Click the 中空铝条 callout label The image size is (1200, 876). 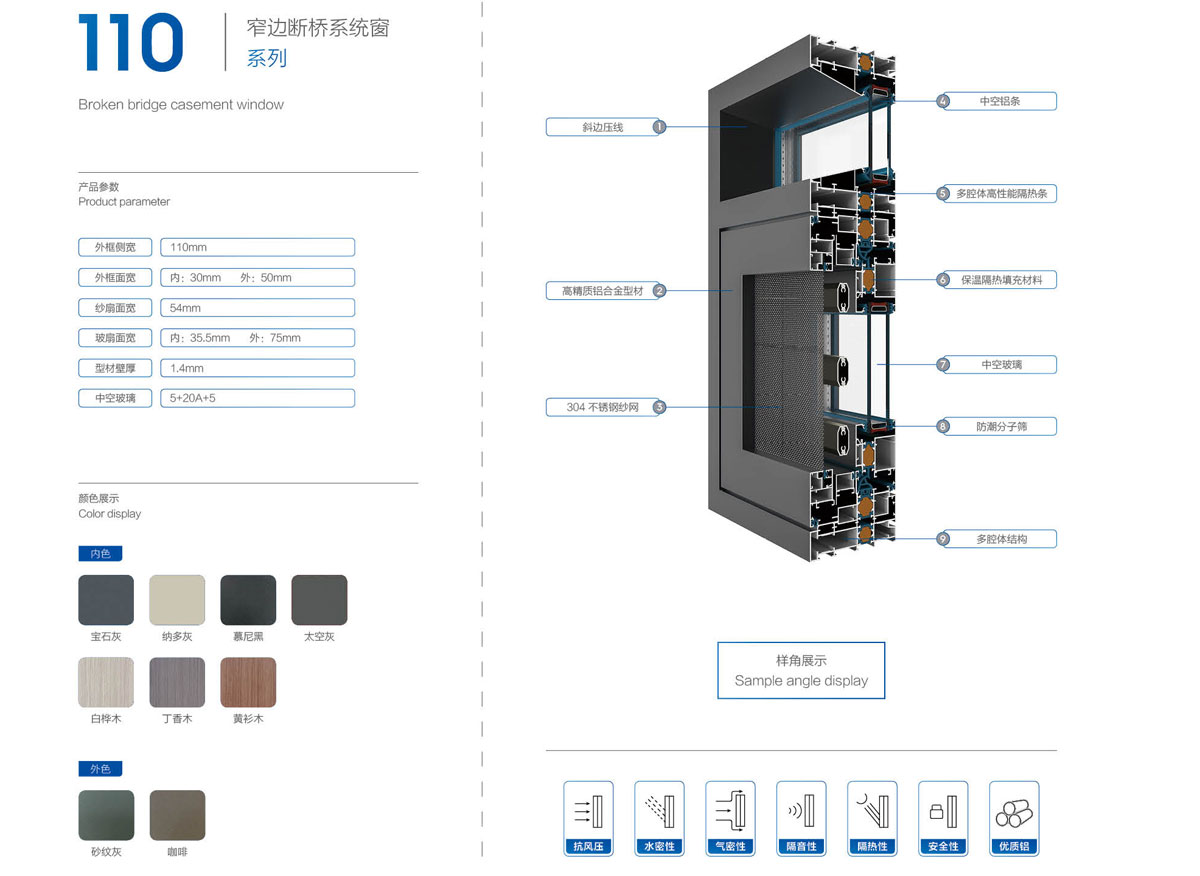pyautogui.click(x=1000, y=101)
